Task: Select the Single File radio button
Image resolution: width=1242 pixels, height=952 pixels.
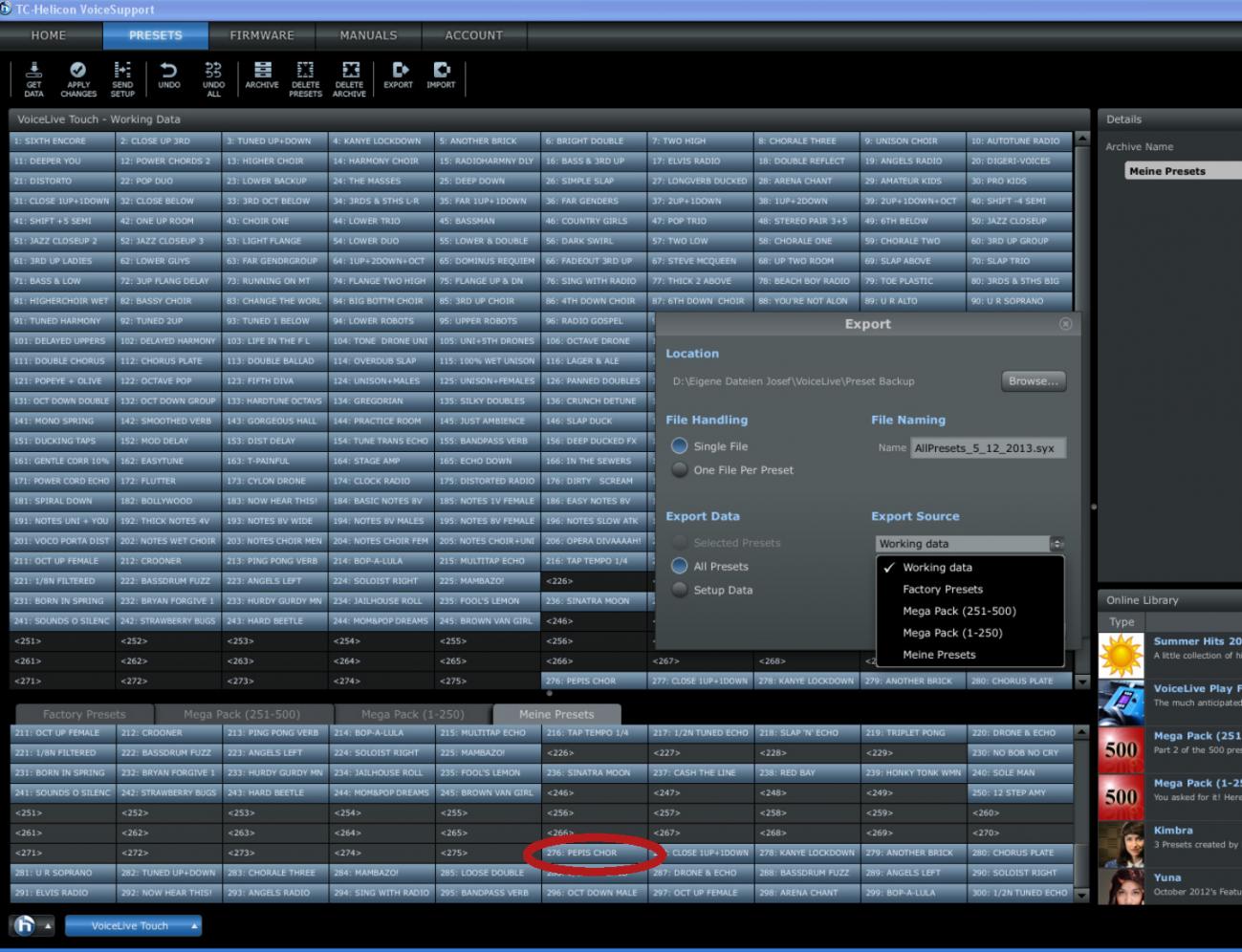Action: [680, 446]
